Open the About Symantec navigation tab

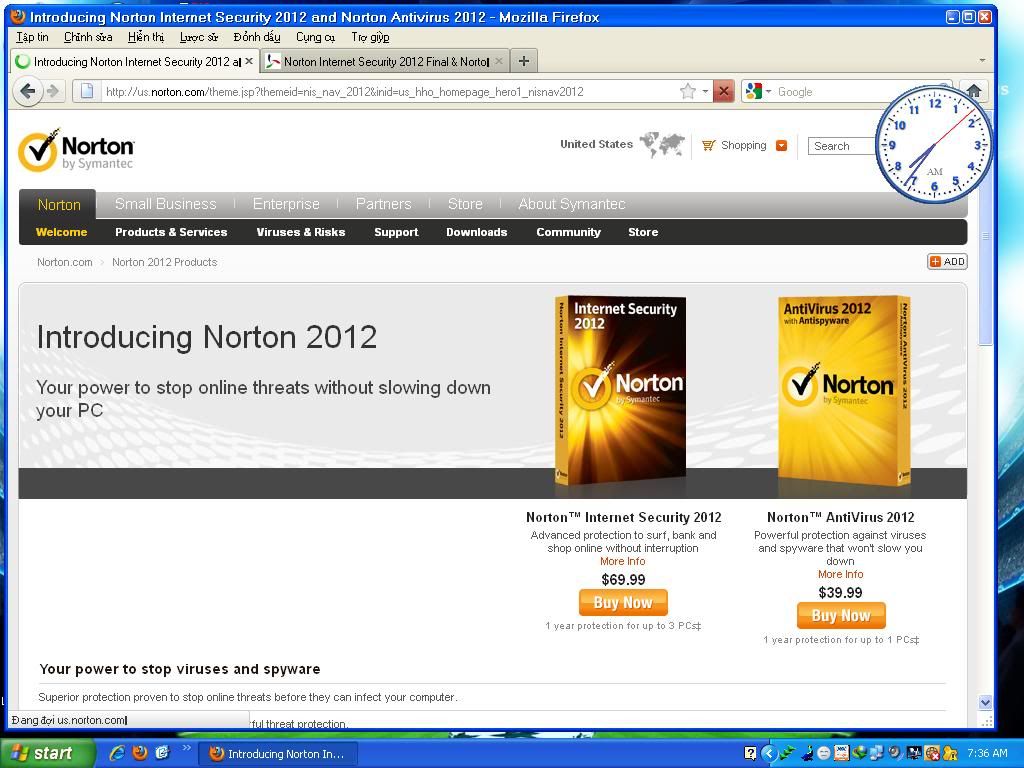point(572,204)
